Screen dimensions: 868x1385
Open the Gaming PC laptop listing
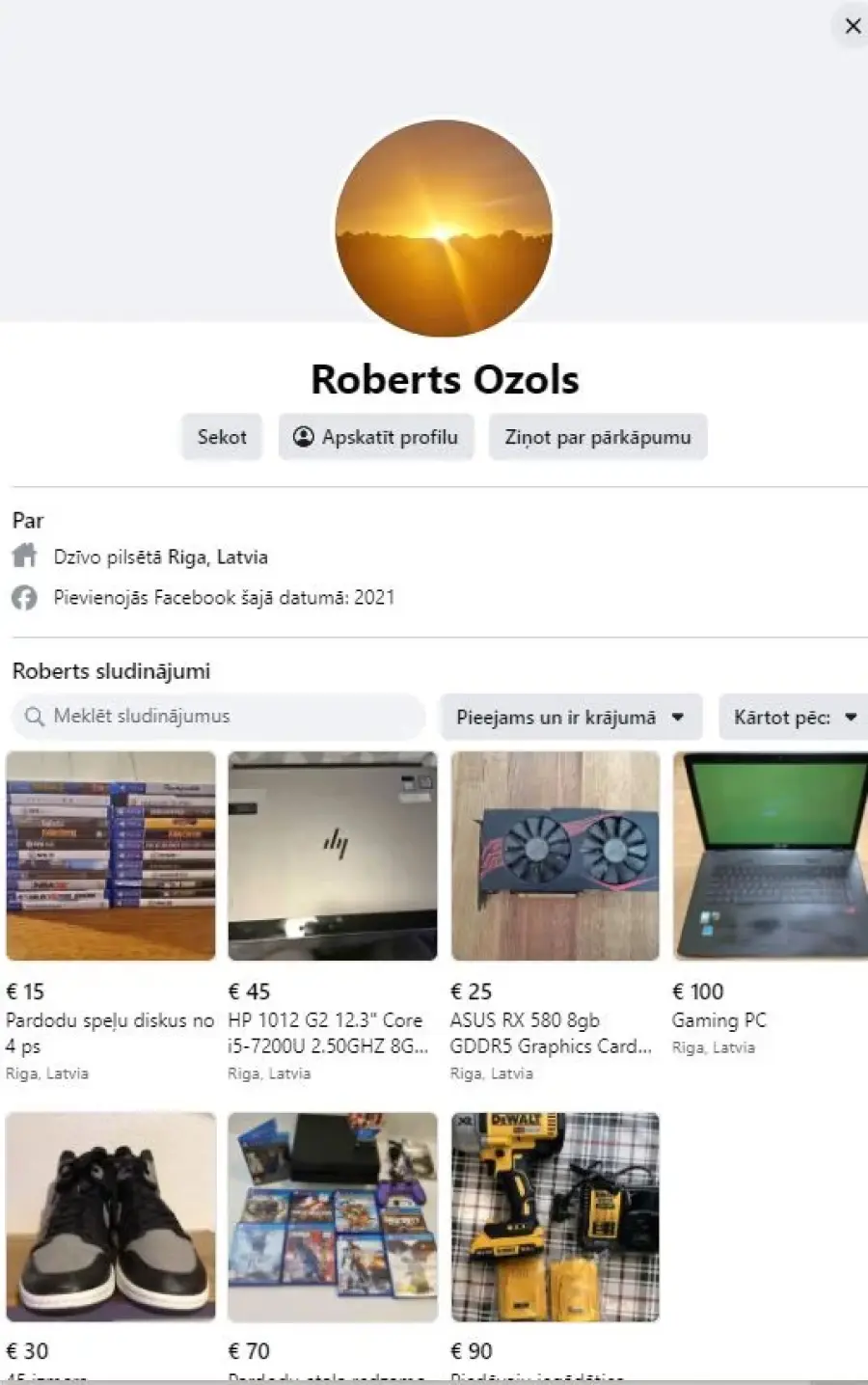pyautogui.click(x=771, y=855)
